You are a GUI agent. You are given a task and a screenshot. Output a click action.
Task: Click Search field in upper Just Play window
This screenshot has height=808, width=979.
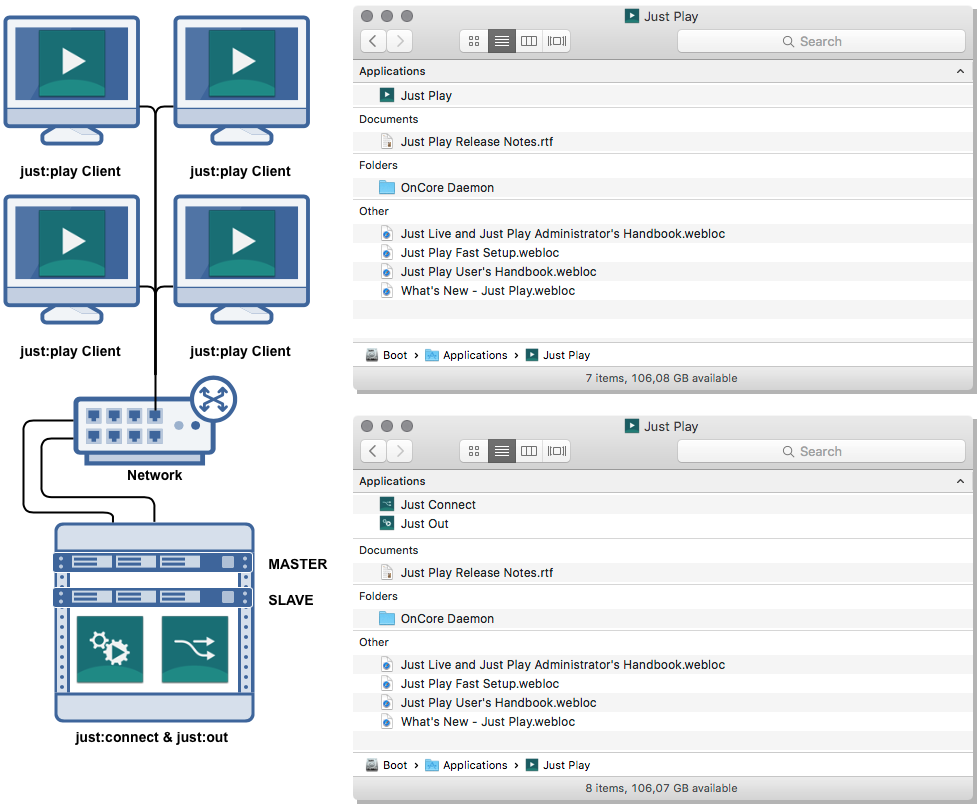821,41
